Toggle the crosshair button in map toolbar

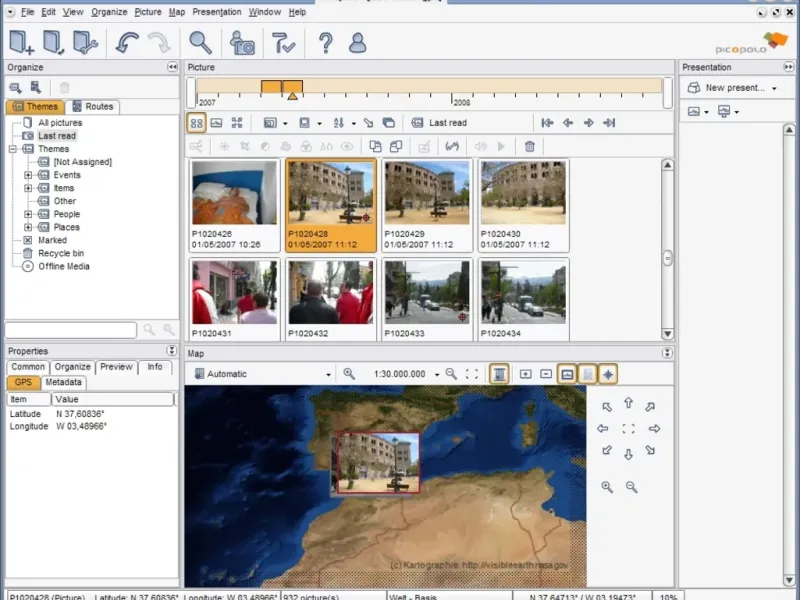coord(608,374)
